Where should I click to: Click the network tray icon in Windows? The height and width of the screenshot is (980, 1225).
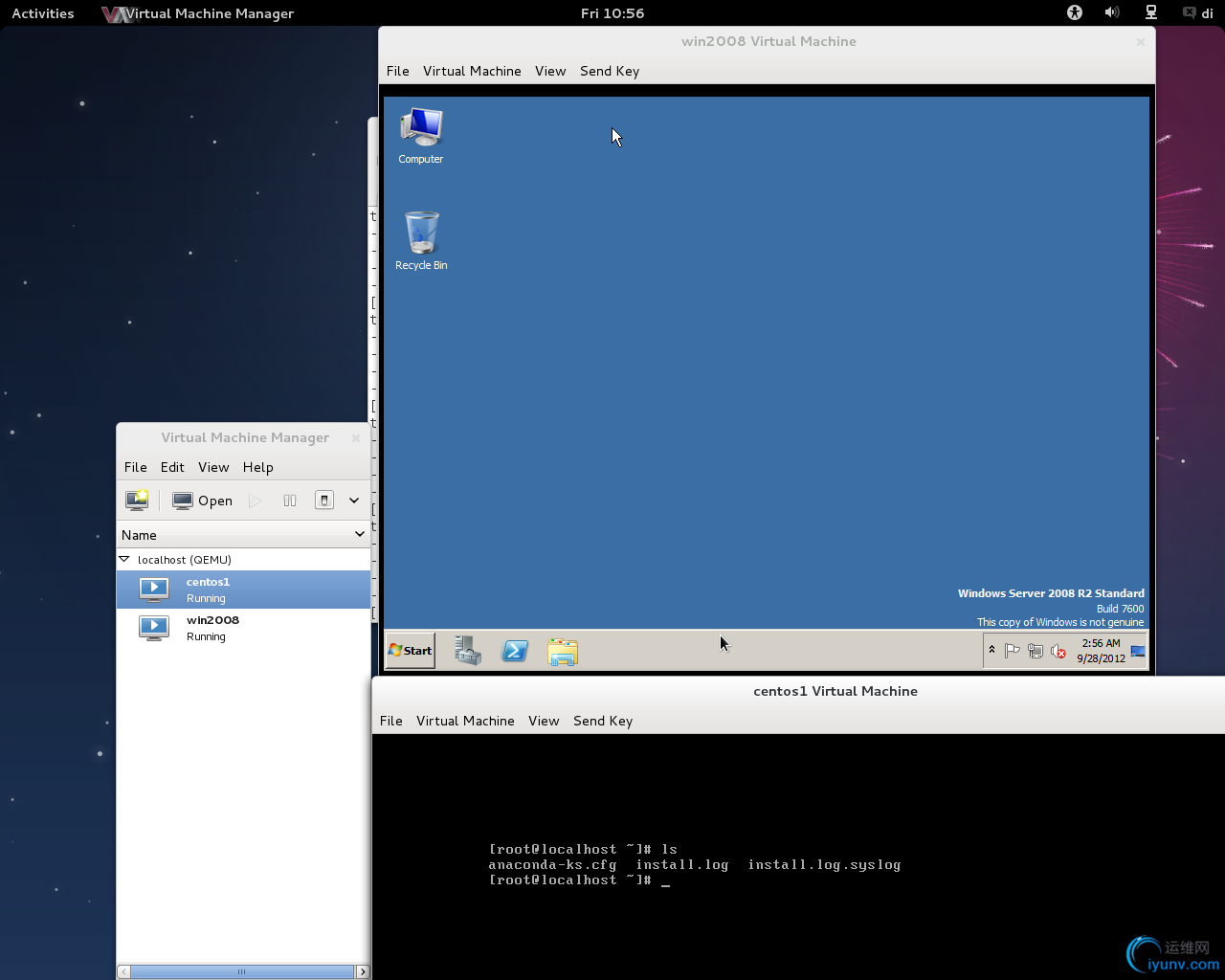pyautogui.click(x=1035, y=651)
